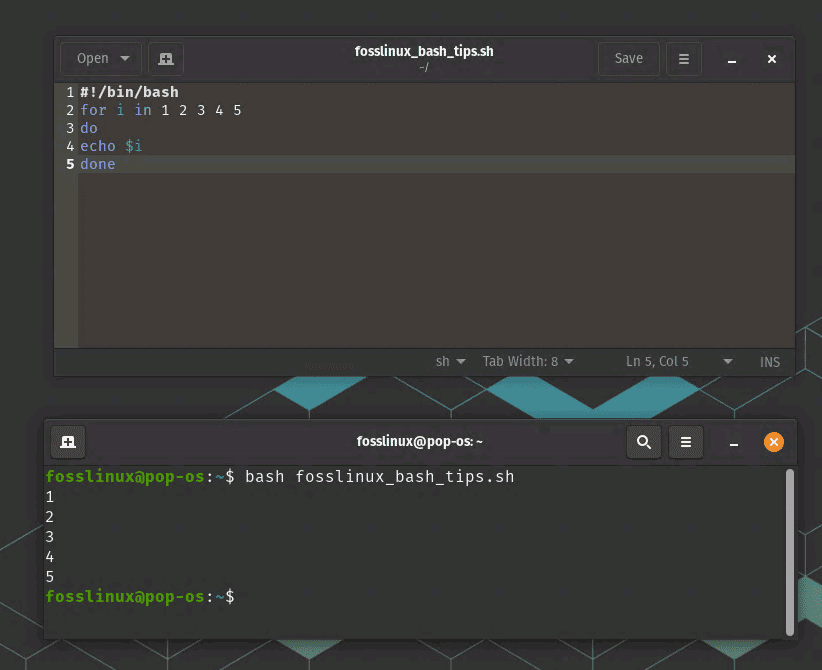Open the Ln 5, Col 5 position dropdown
This screenshot has height=670, width=822.
(x=679, y=362)
